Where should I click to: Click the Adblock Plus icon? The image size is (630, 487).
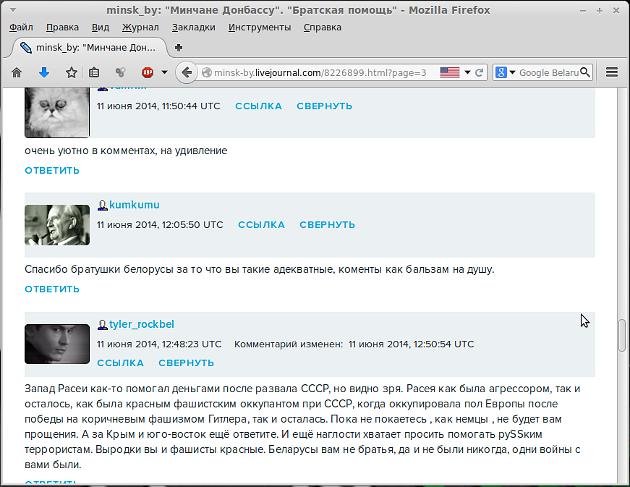148,72
